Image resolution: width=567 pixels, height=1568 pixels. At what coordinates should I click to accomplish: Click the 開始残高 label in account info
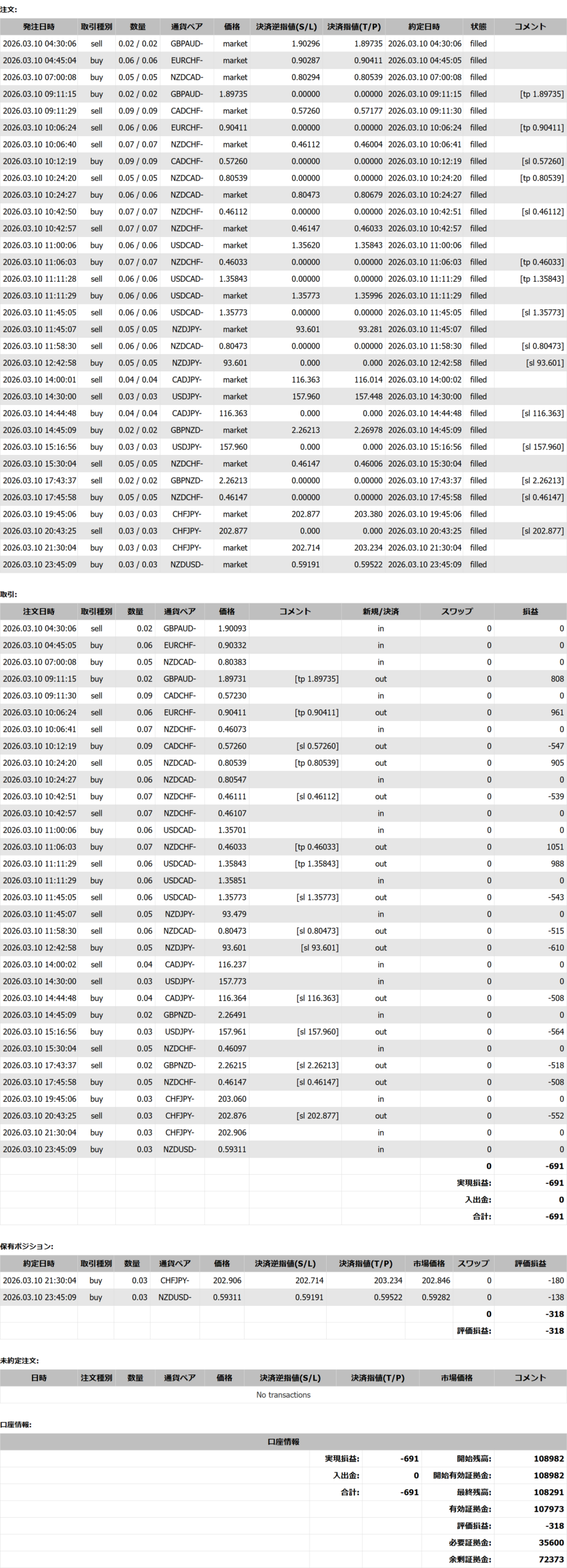click(473, 1458)
